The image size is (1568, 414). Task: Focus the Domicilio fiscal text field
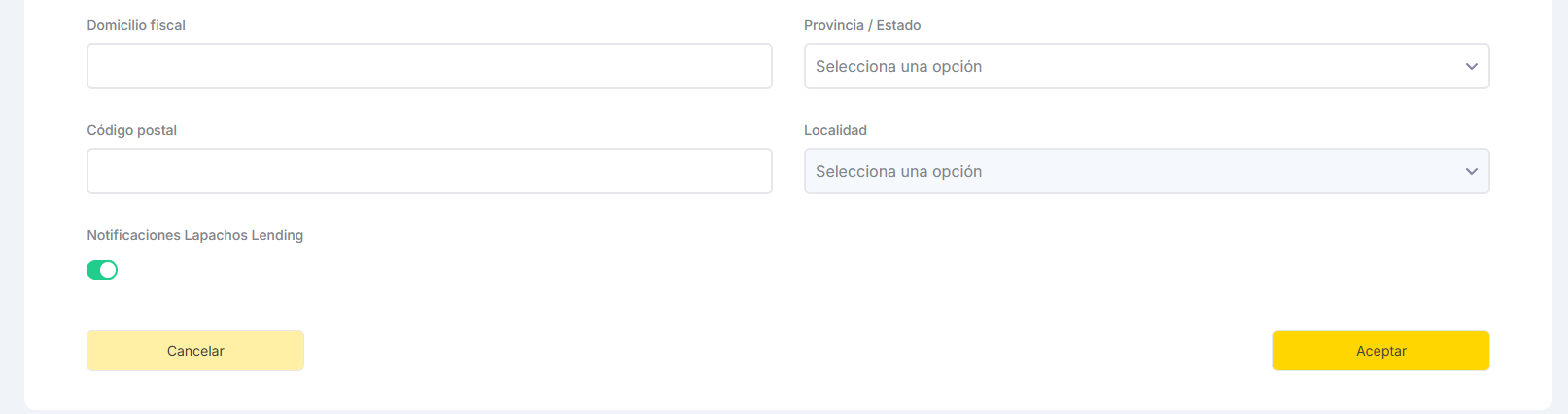click(429, 67)
